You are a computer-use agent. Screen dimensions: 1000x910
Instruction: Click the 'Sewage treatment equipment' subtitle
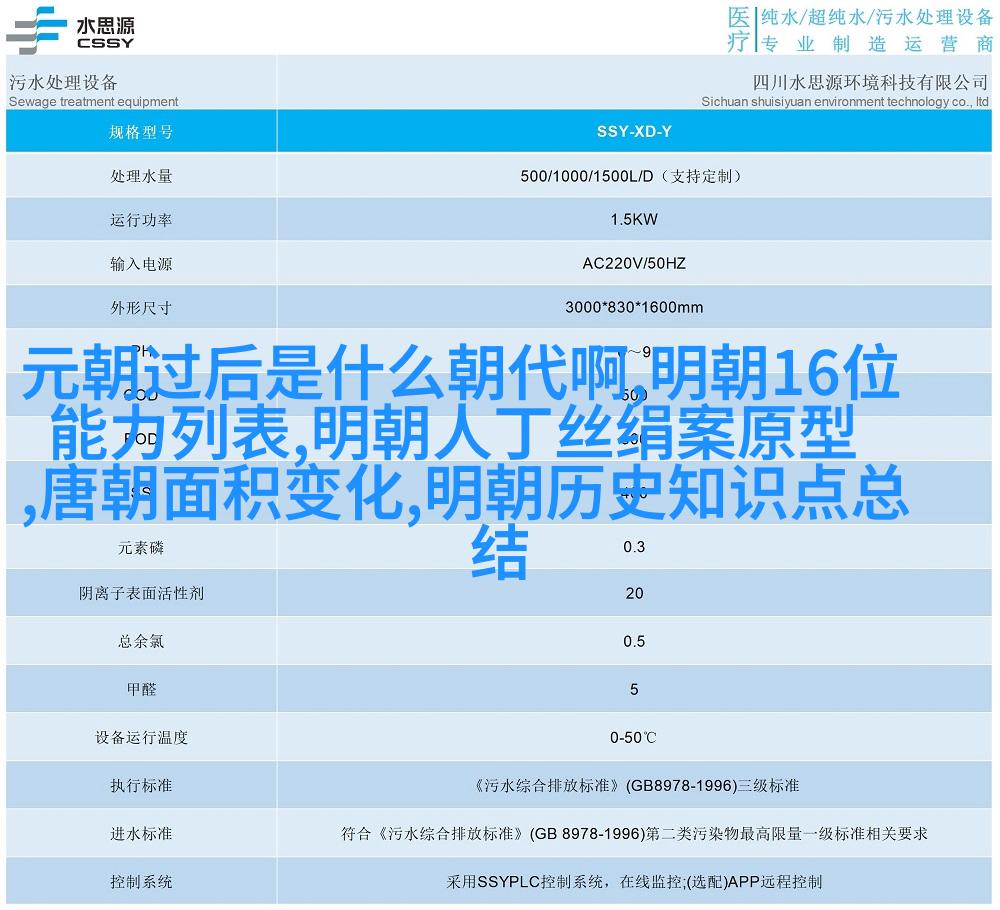tap(93, 102)
